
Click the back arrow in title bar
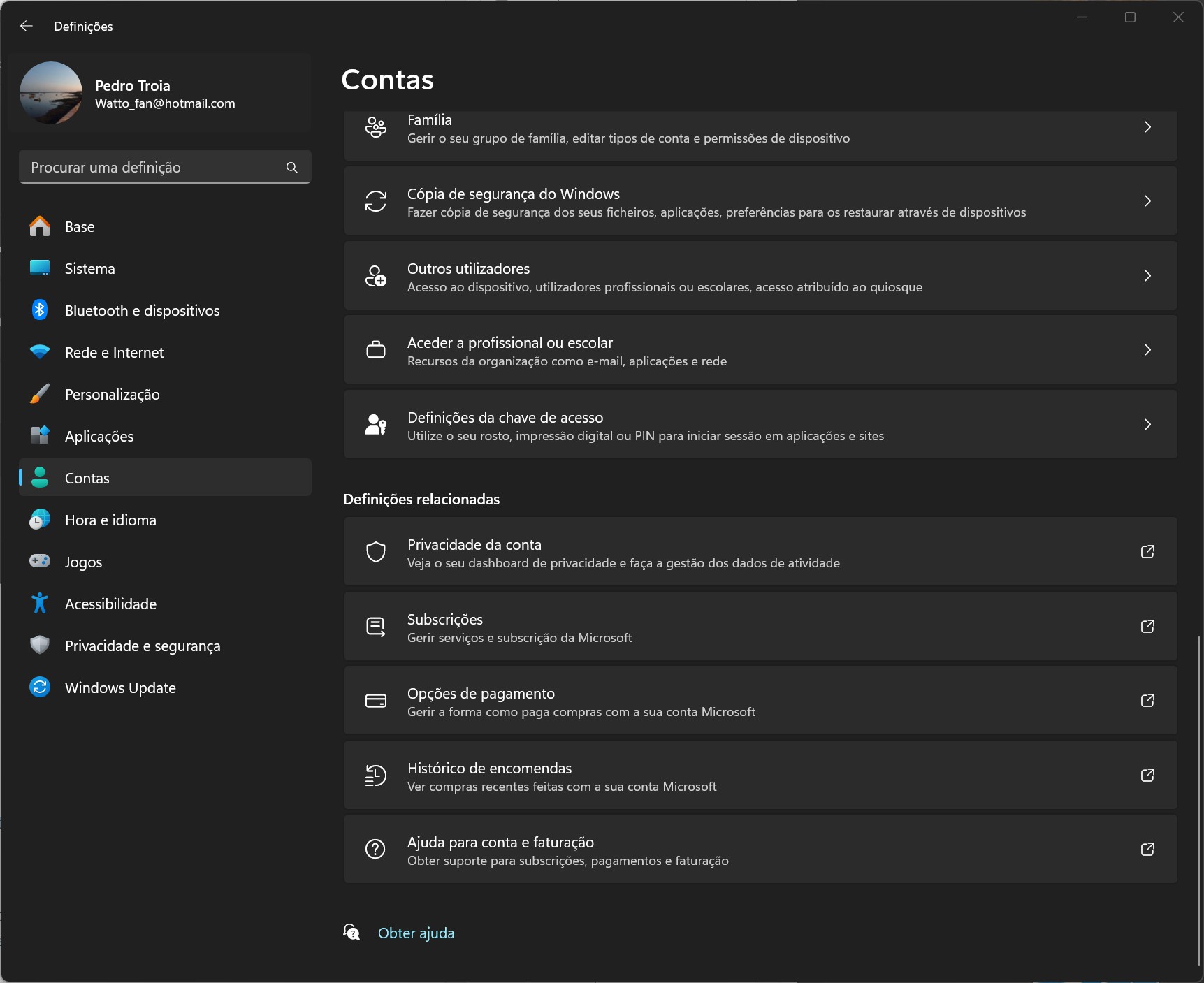27,26
